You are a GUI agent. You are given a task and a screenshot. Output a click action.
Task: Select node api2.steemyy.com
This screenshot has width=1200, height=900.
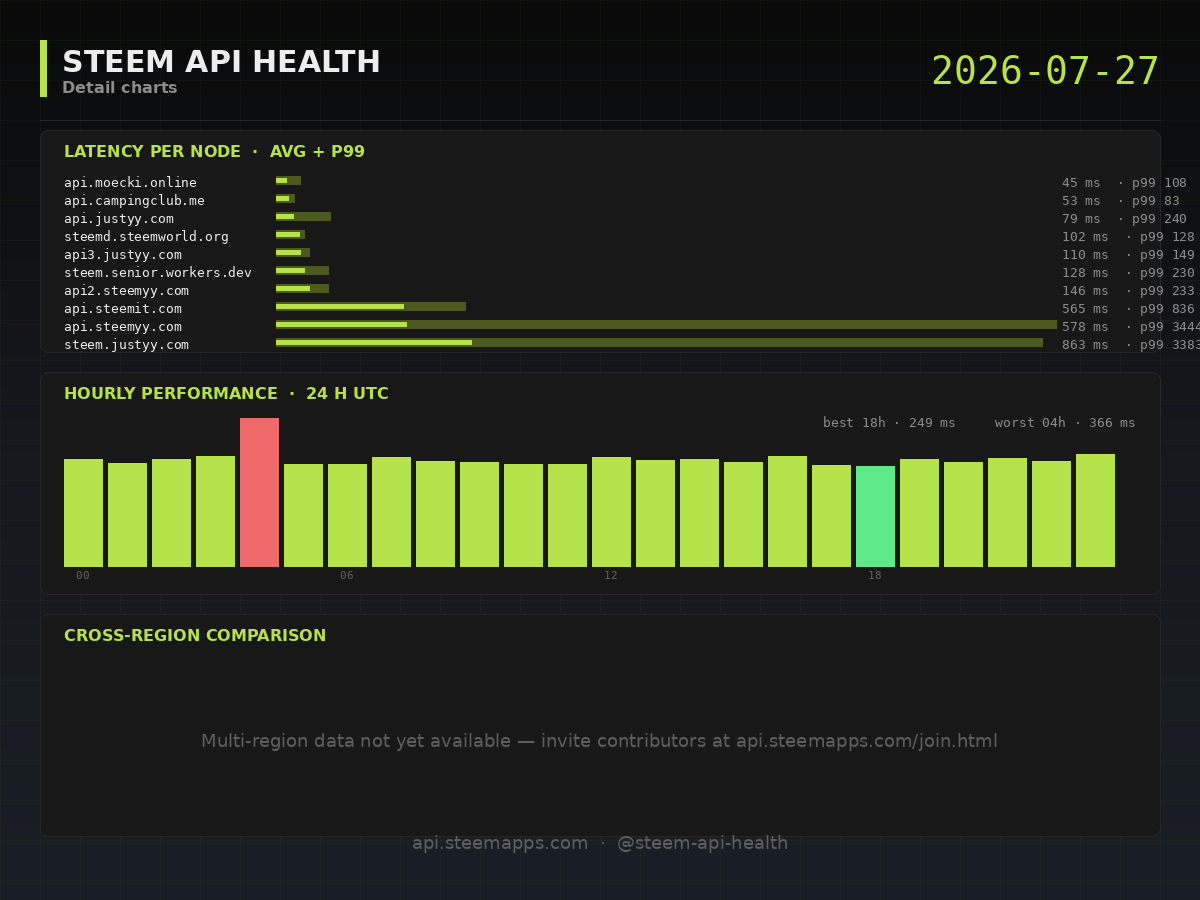tap(126, 290)
